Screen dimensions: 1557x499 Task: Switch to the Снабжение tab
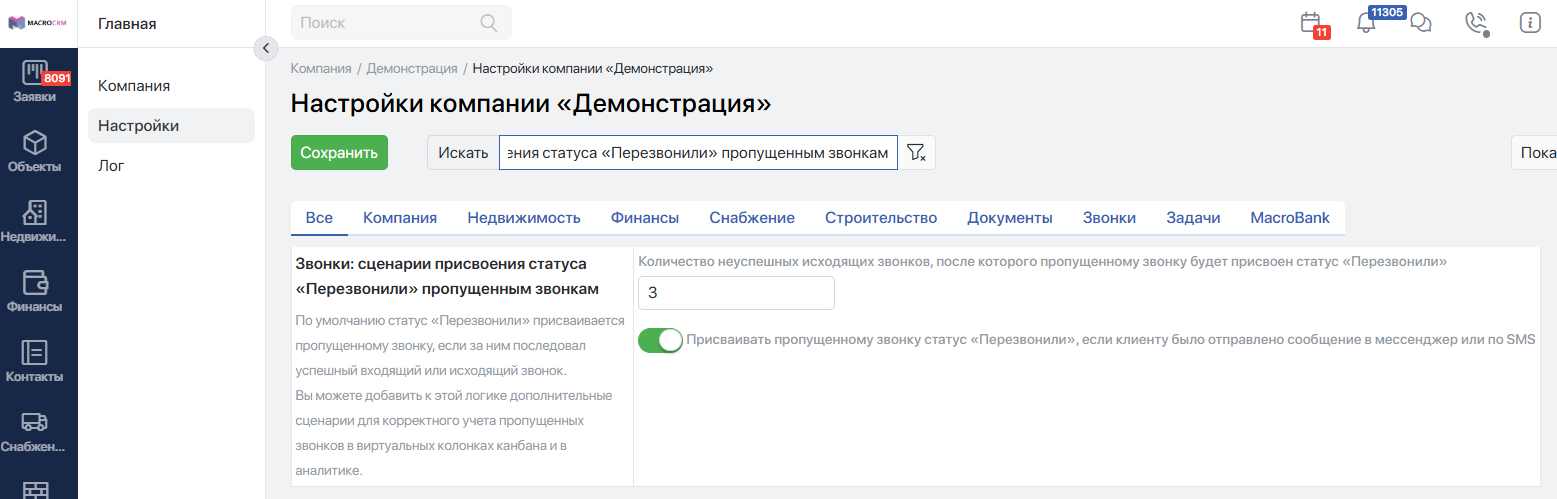click(752, 218)
